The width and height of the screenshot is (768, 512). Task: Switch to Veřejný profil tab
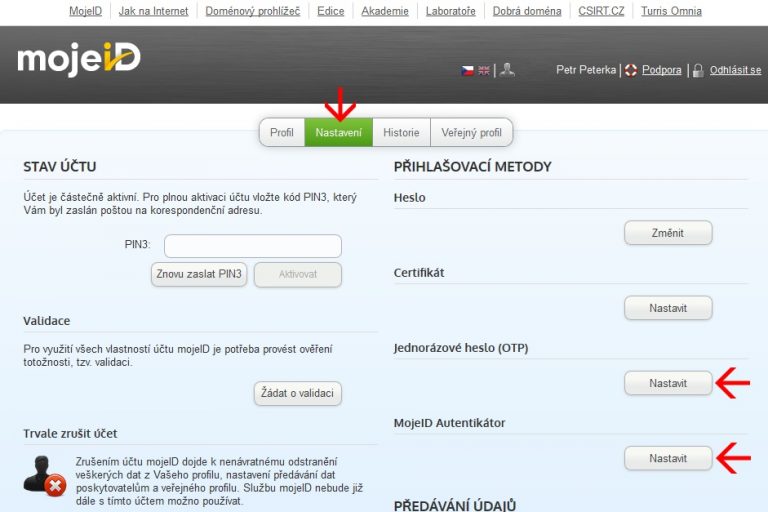(471, 132)
